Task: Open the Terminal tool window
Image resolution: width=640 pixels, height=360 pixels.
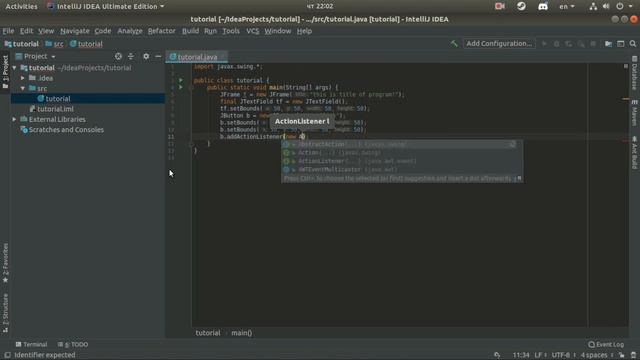Action: [31, 344]
